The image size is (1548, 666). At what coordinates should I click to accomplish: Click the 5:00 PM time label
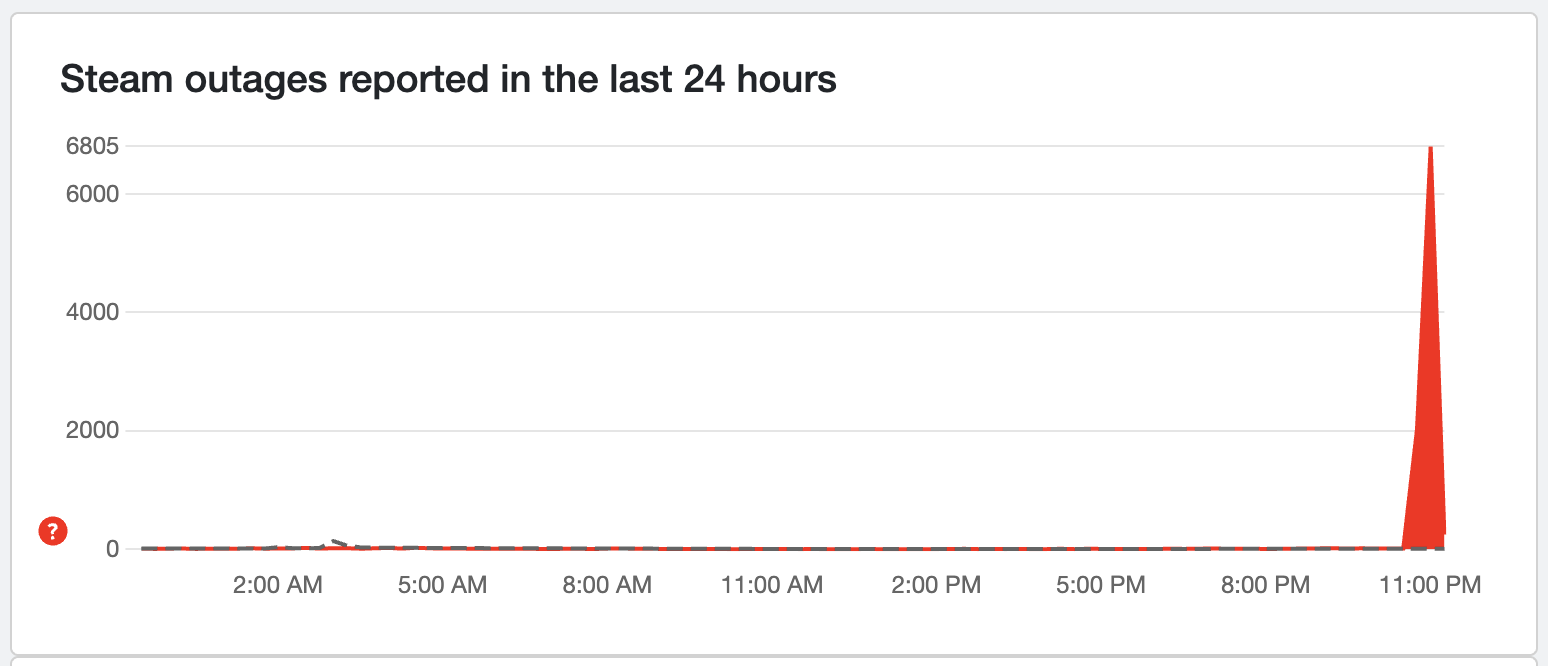click(1100, 586)
